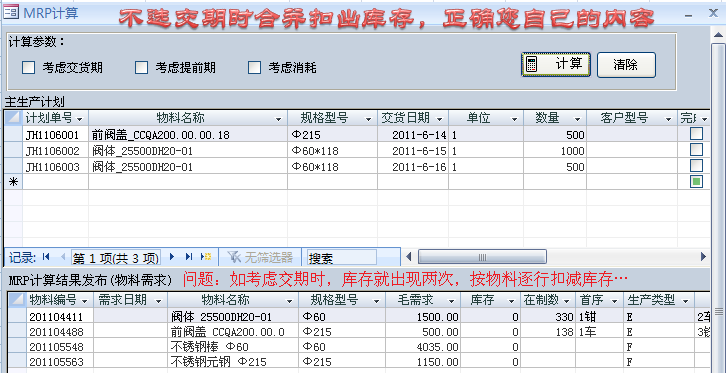Image resolution: width=726 pixels, height=373 pixels.
Task: Click the new blank record navigation icon
Action: (206, 257)
